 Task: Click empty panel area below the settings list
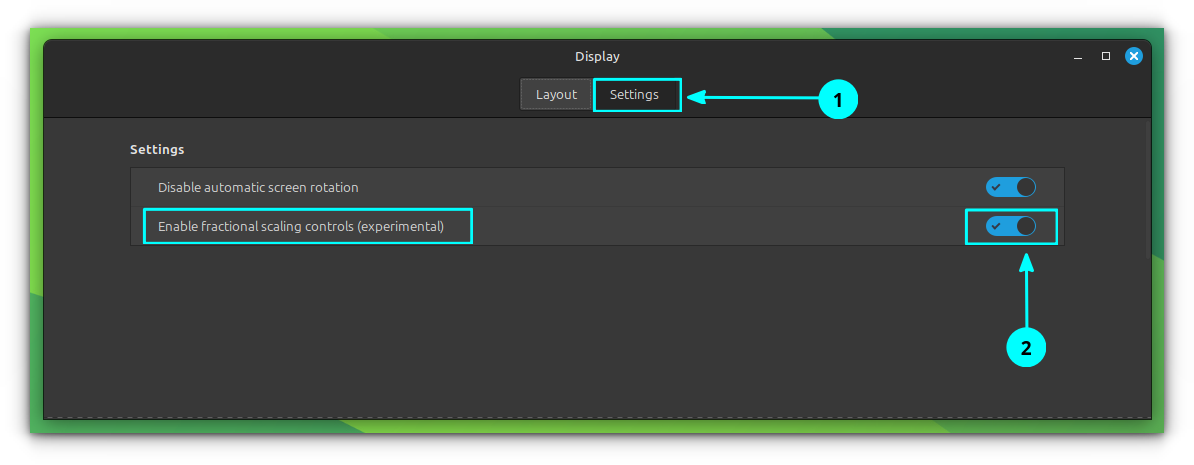click(600, 330)
